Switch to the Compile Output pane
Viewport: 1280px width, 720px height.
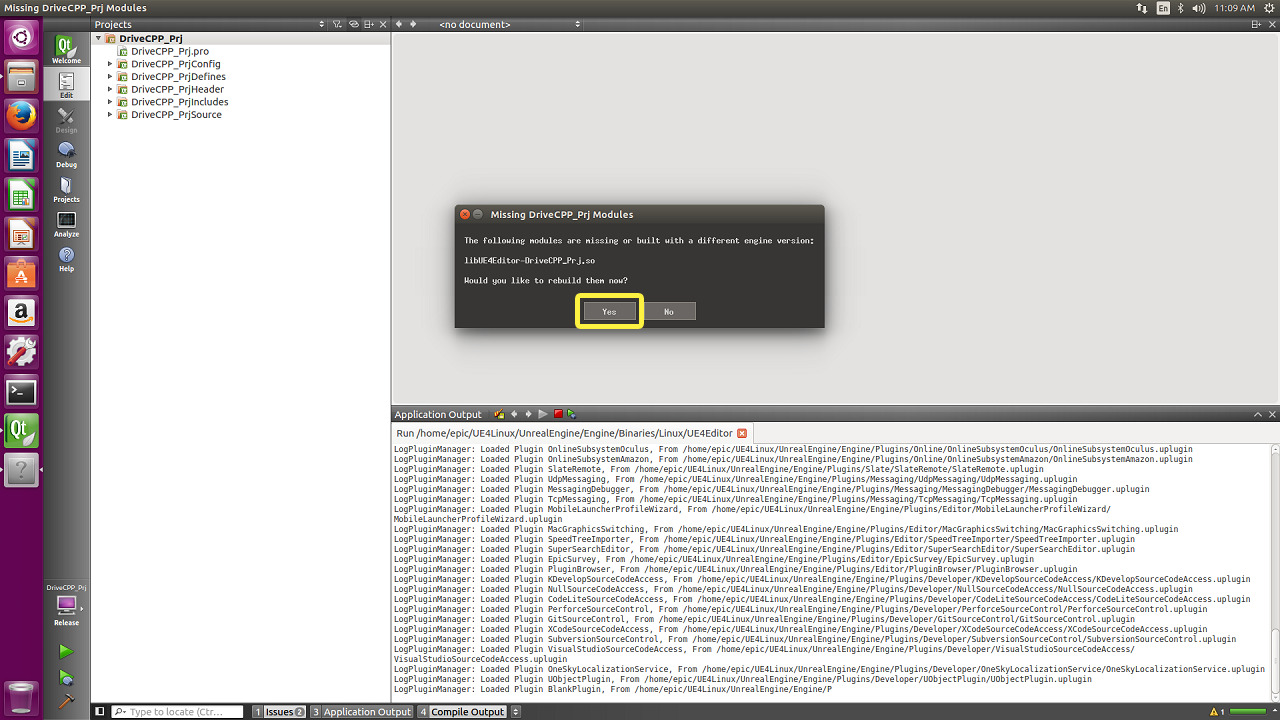463,712
